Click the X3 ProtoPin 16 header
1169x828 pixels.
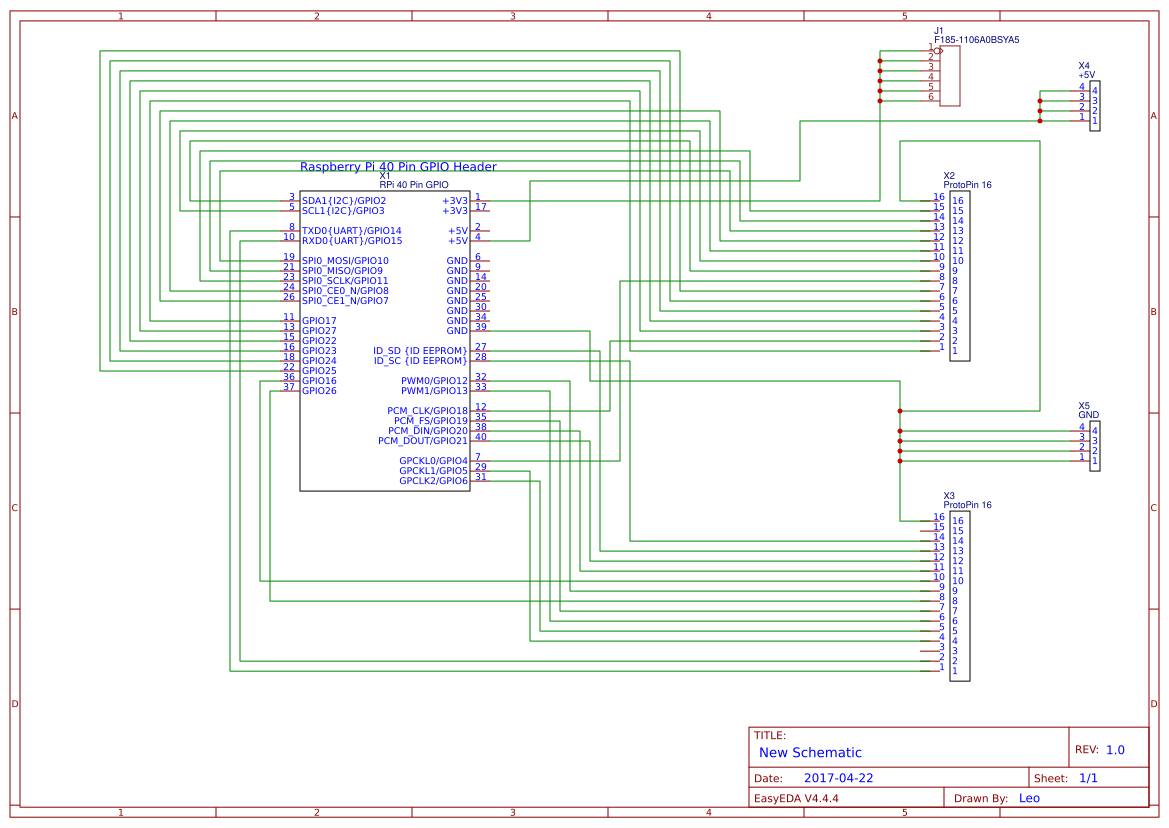[958, 595]
